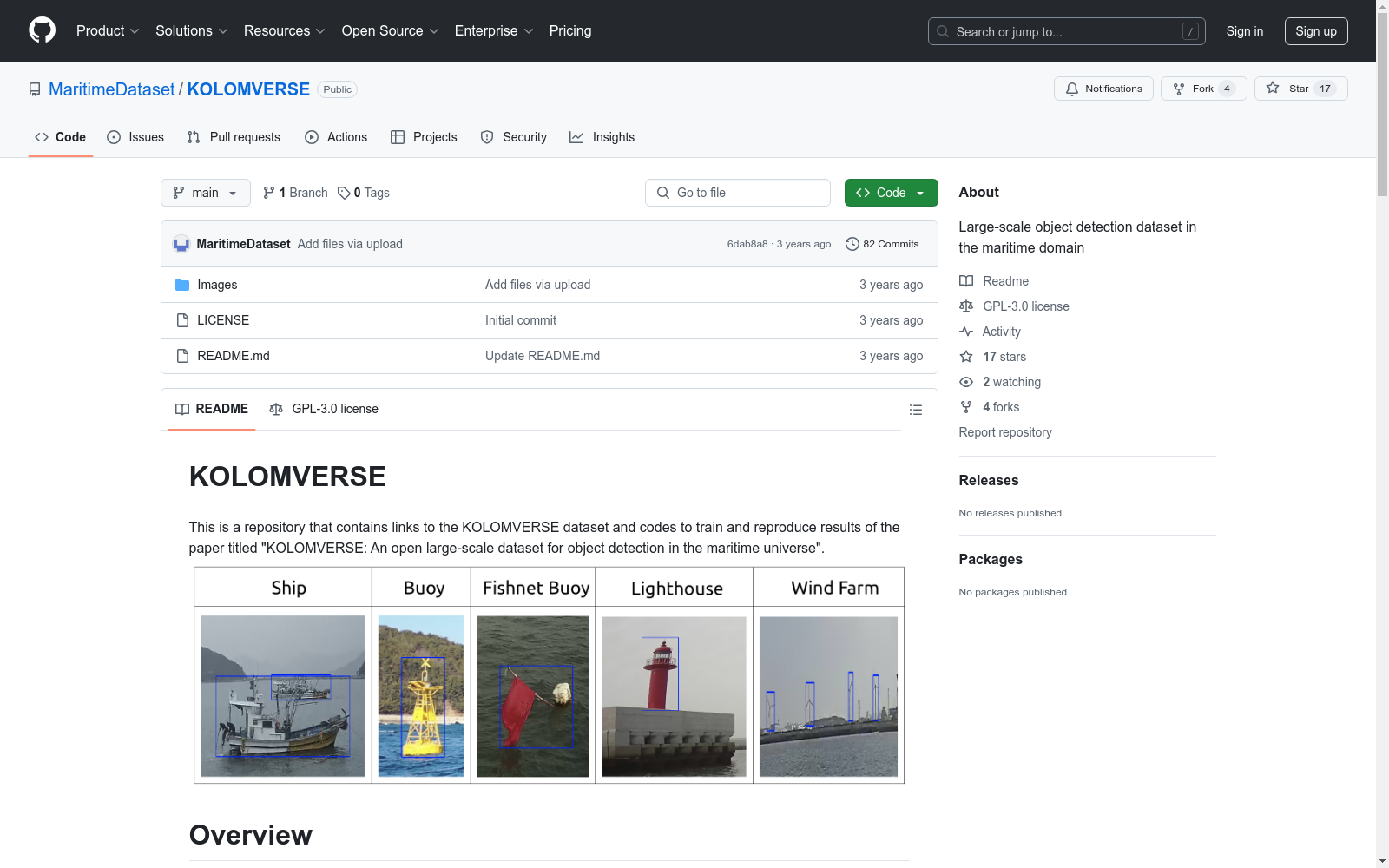
Task: View the 4 forks list
Action: coord(990,407)
